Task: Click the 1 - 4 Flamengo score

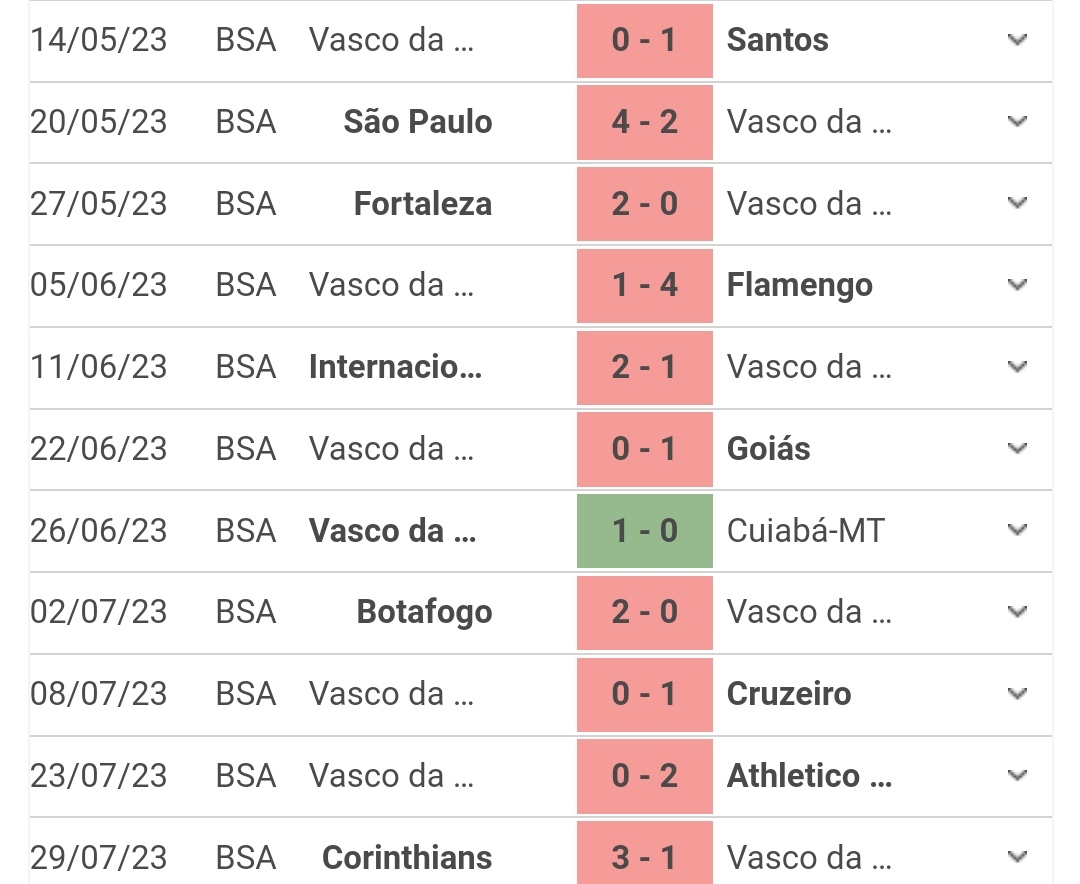Action: pos(645,286)
